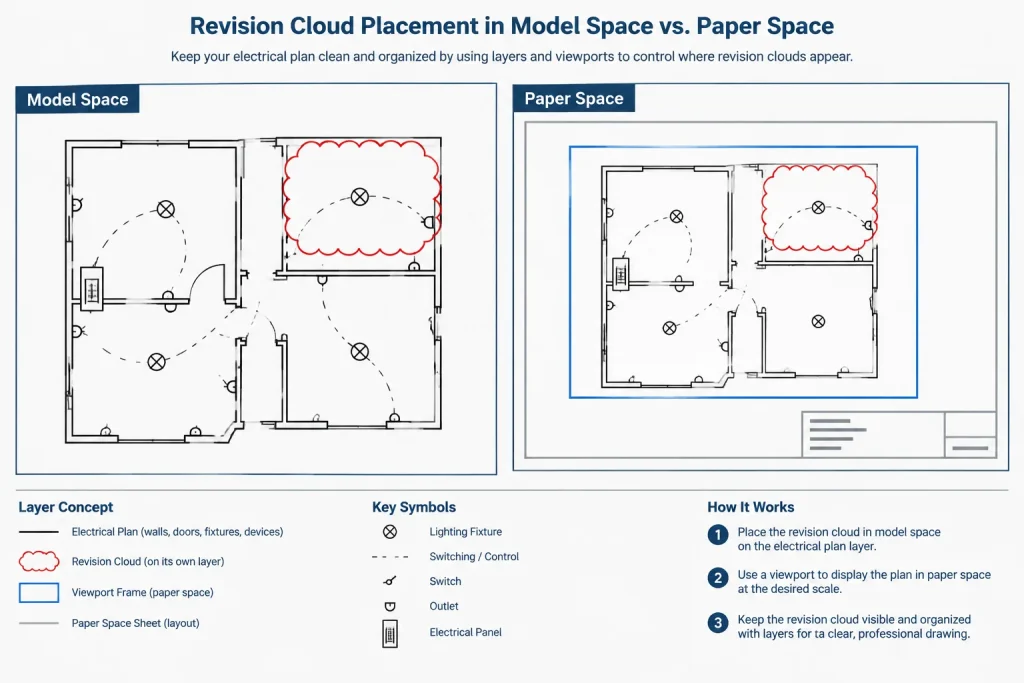Select the blue viewport frame in Paper Space
Image resolution: width=1024 pixels, height=683 pixels.
pyautogui.click(x=743, y=272)
